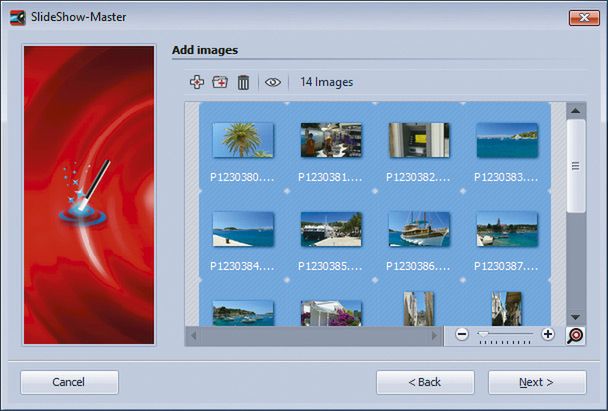Select the purple flowers thumbnail, third row
This screenshot has height=411, width=608.
point(331,313)
